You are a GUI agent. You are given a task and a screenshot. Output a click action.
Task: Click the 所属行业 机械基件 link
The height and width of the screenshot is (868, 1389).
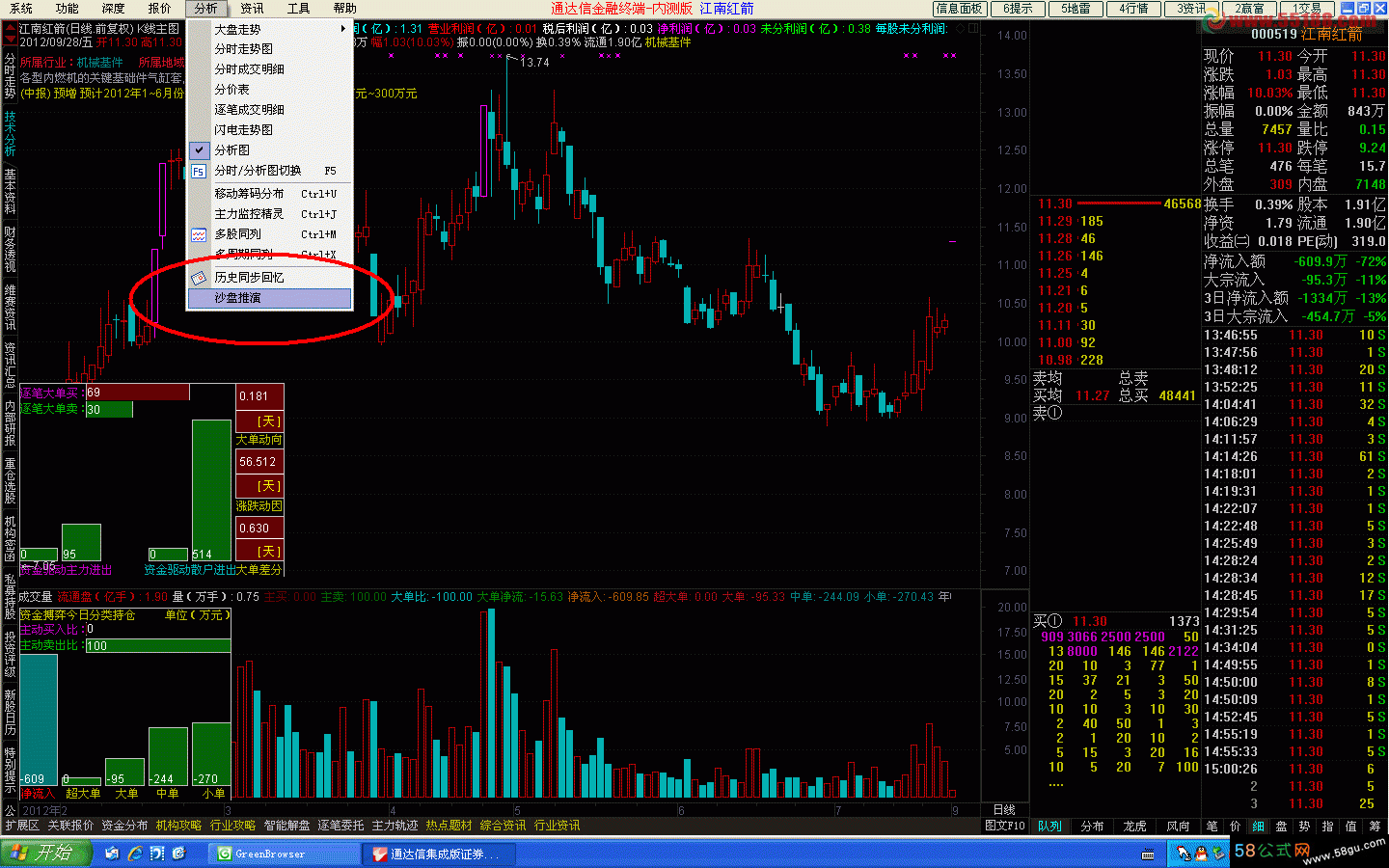pyautogui.click(x=72, y=63)
